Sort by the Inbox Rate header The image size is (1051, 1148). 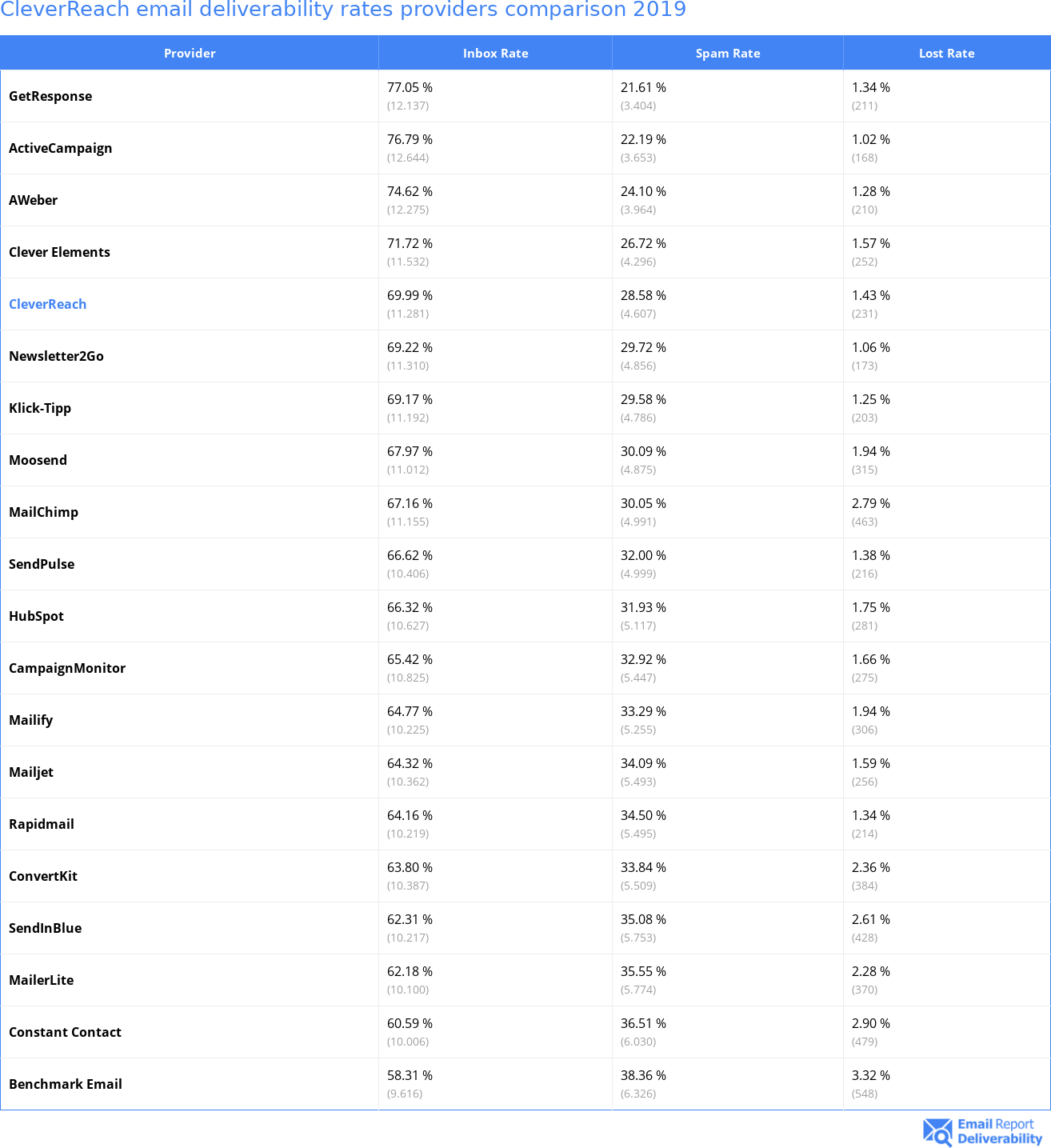click(495, 54)
